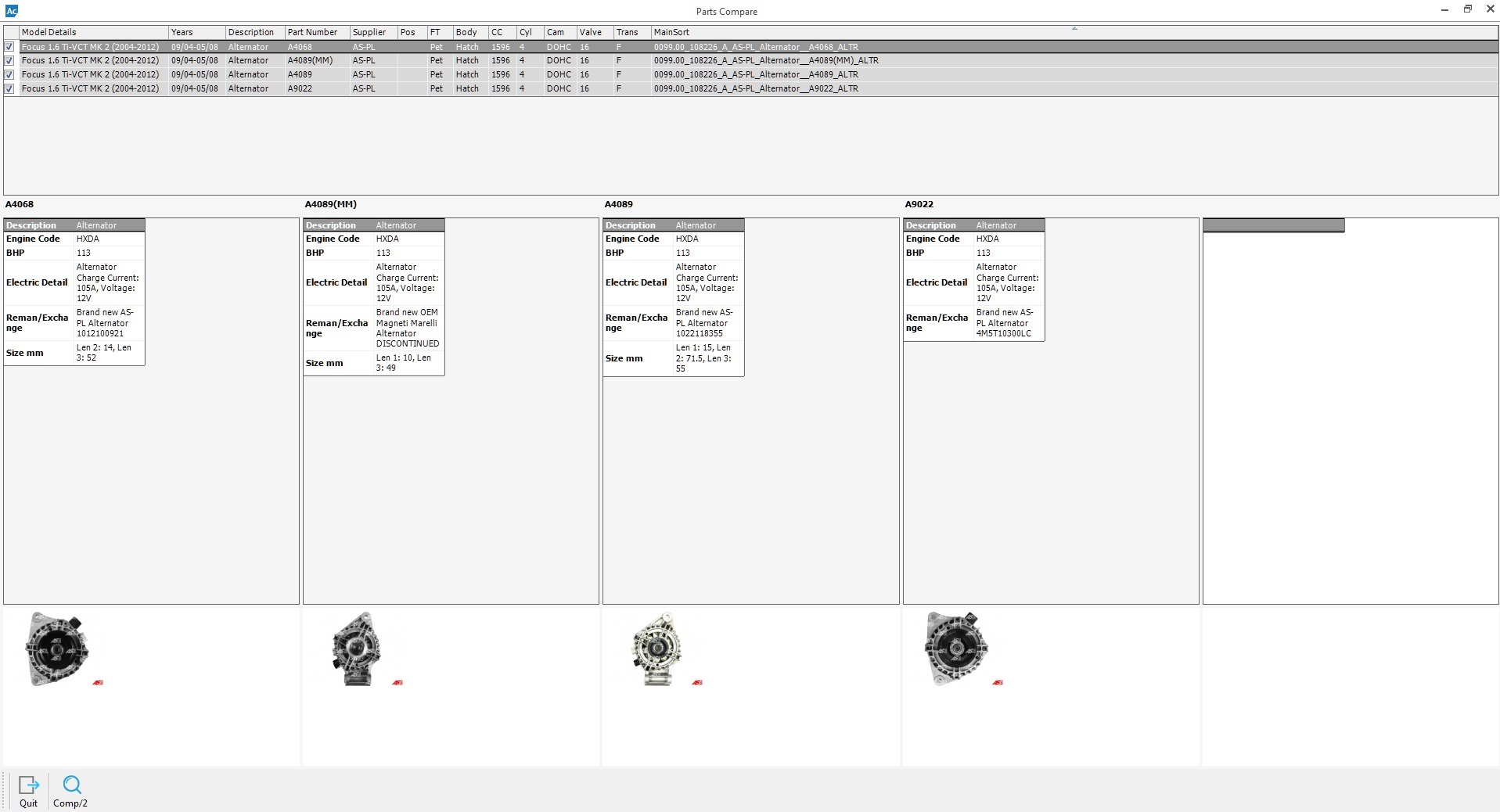This screenshot has height=812, width=1500.
Task: Open the A4068 alternator image
Action: [57, 649]
